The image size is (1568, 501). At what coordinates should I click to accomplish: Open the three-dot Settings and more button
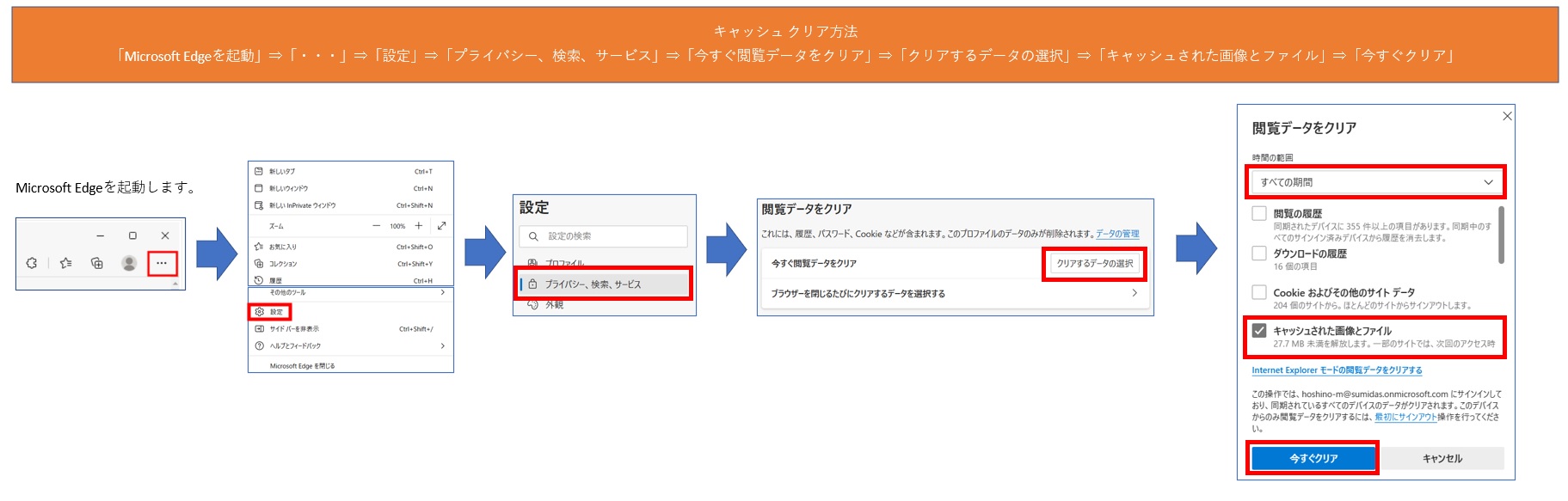click(162, 263)
